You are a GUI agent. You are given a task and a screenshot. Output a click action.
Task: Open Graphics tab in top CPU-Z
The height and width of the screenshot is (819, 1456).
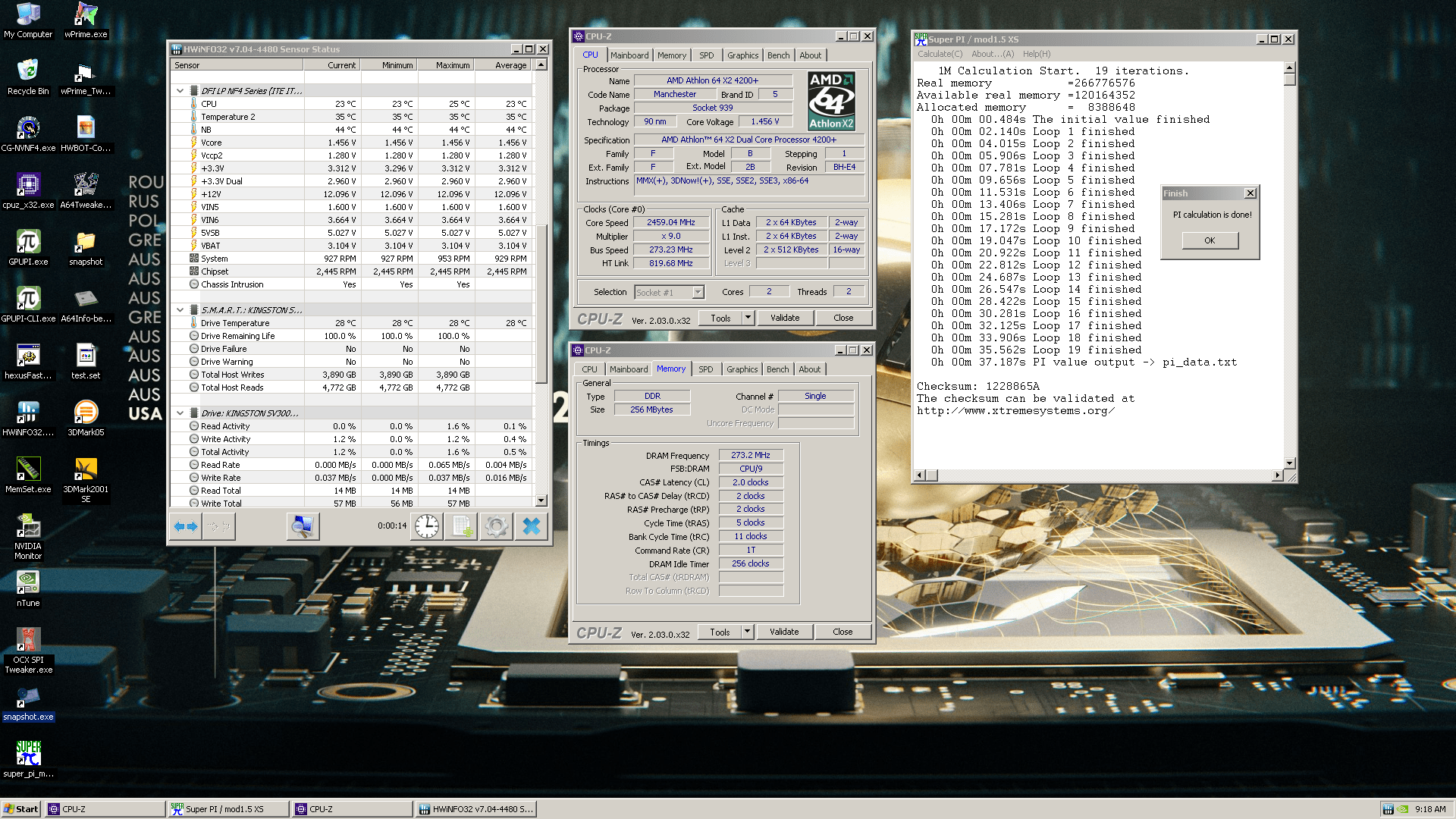click(742, 55)
